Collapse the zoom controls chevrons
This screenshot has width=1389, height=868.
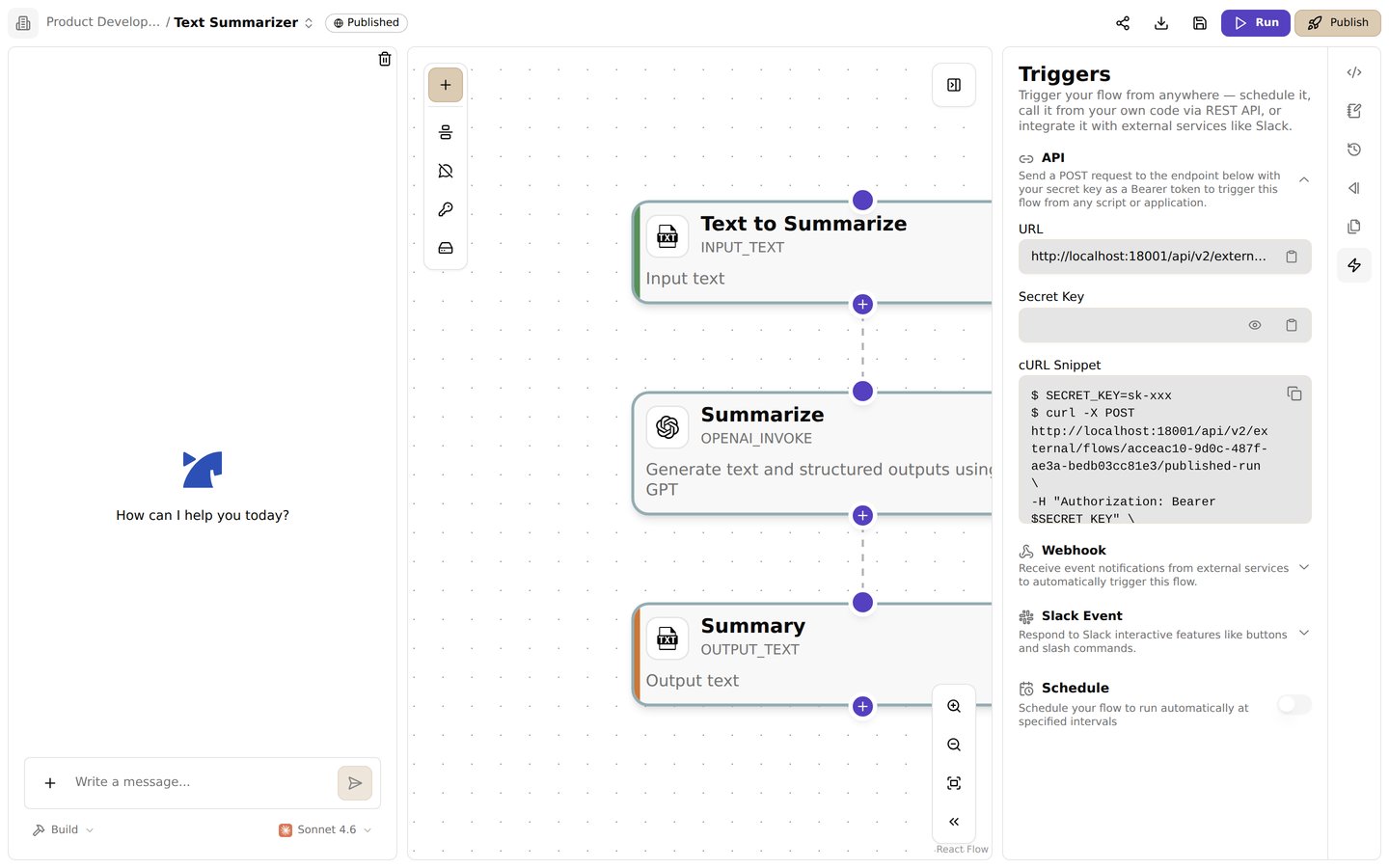(x=954, y=822)
